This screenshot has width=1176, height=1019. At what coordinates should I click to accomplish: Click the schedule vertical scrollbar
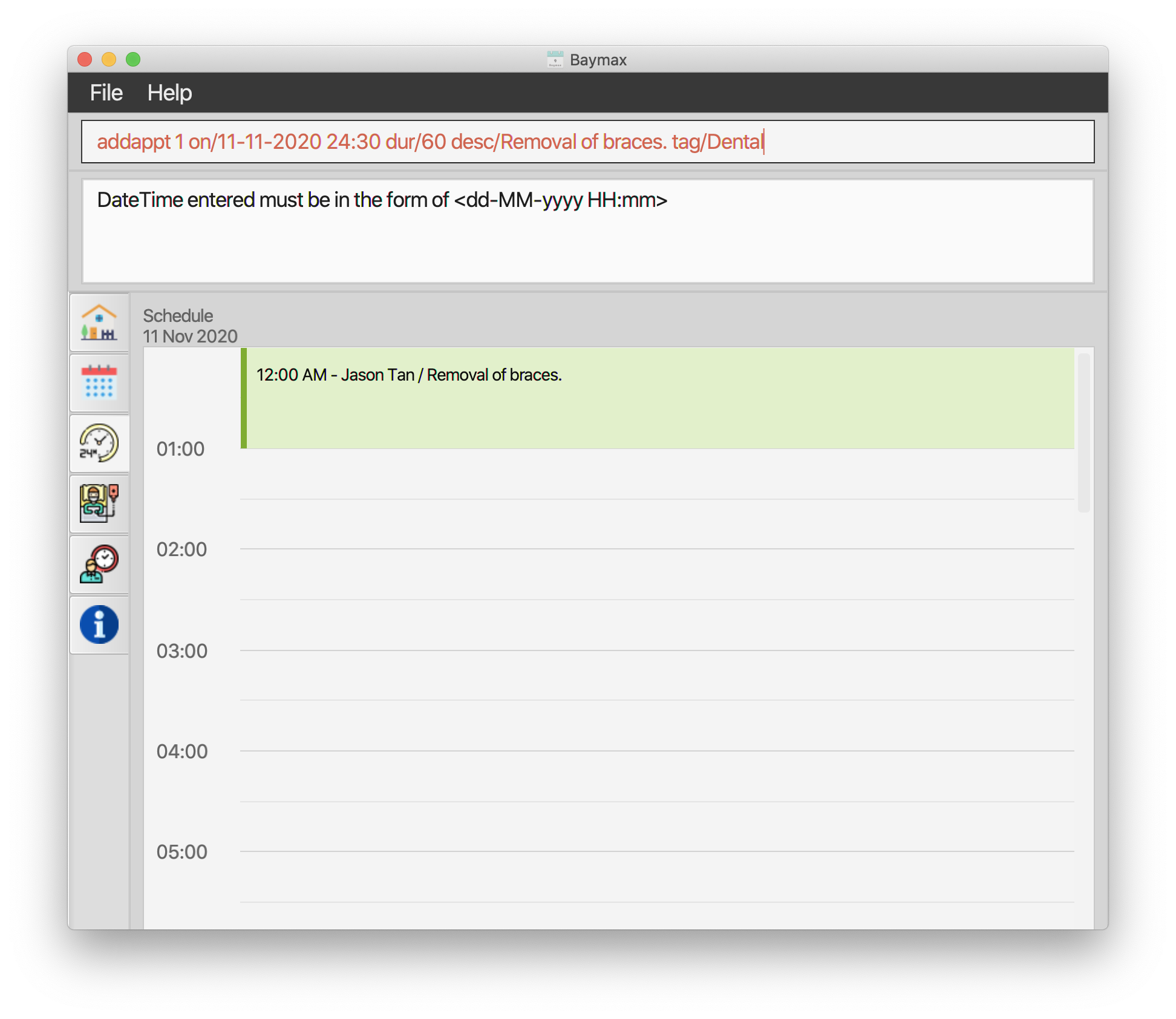point(1083,433)
